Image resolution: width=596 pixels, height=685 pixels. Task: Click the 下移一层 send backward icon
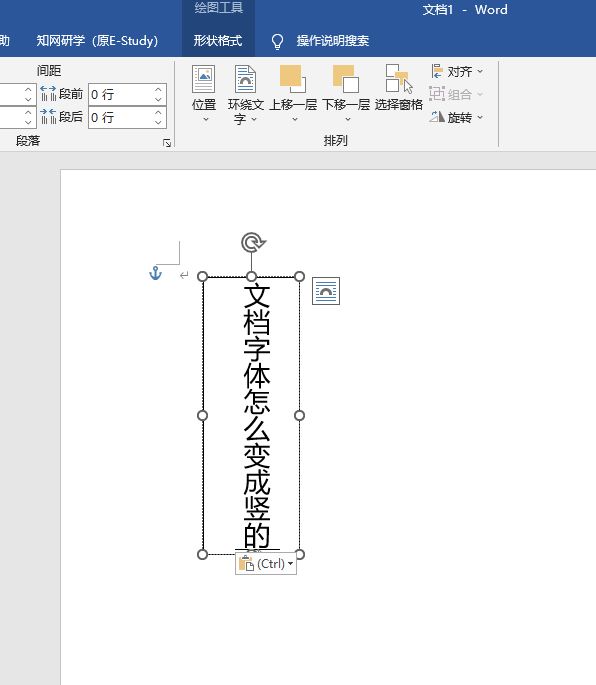[346, 79]
